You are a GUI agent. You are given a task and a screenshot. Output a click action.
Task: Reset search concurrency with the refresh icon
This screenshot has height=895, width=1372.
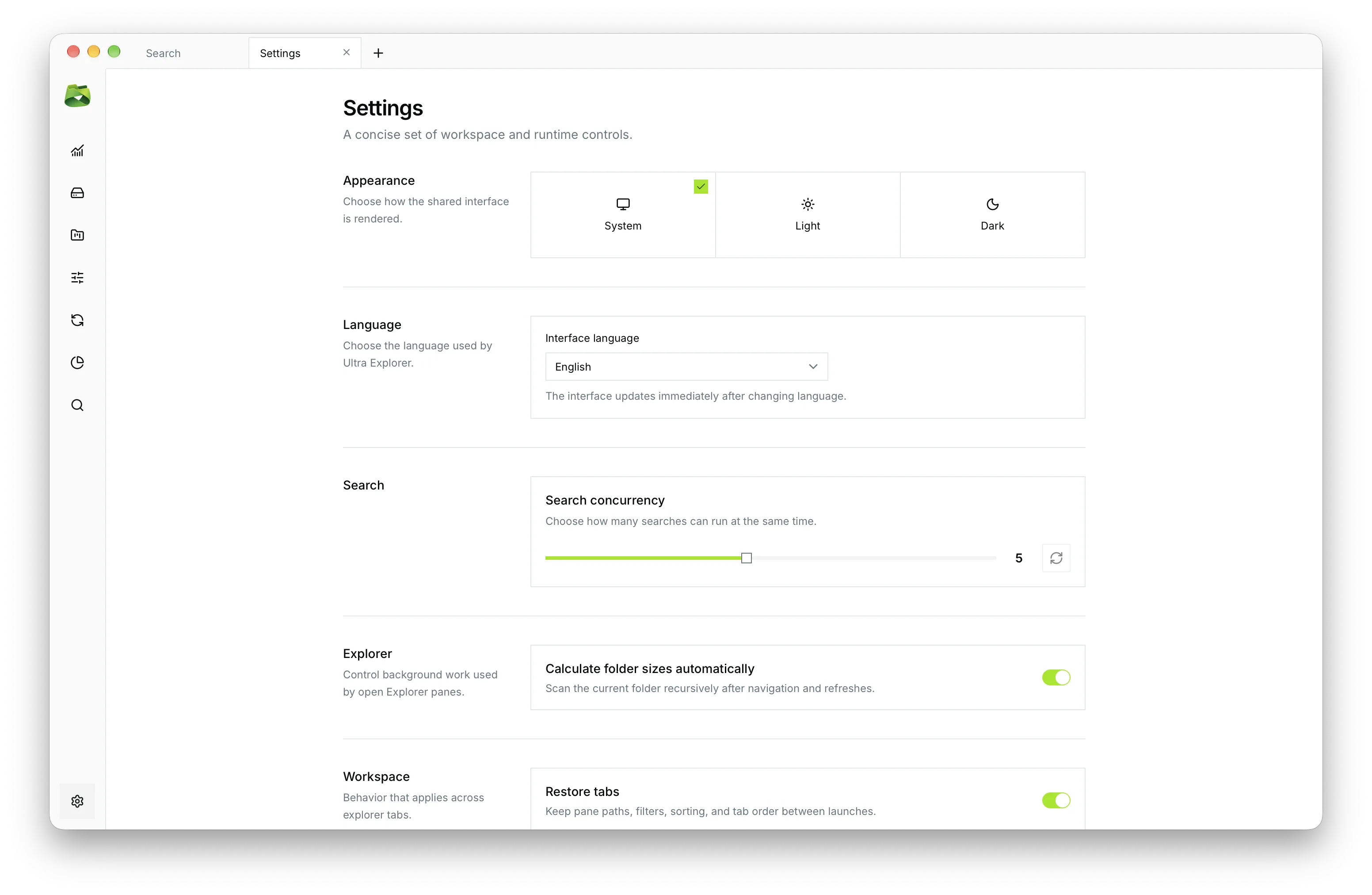pos(1056,558)
